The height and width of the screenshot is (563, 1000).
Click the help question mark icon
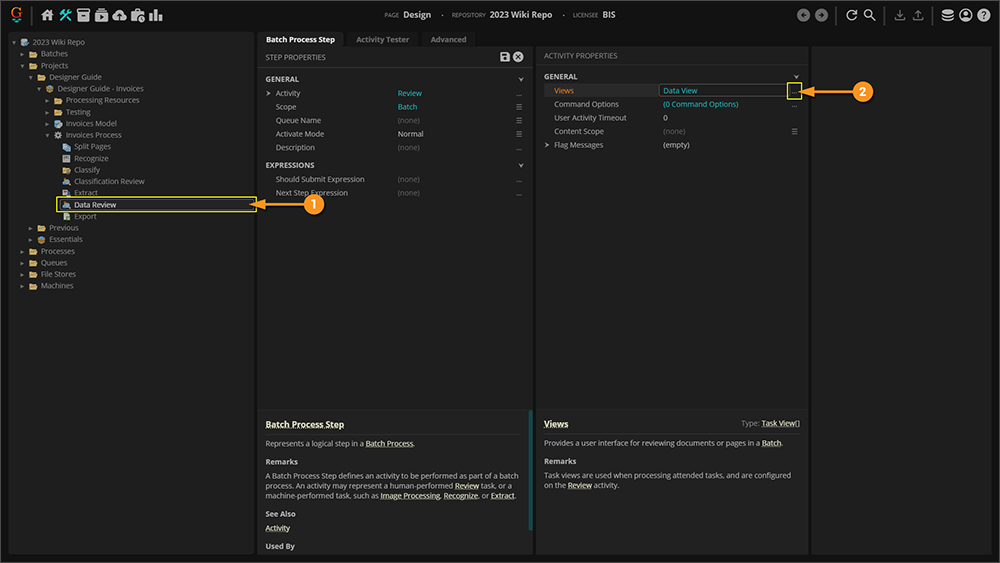point(983,15)
